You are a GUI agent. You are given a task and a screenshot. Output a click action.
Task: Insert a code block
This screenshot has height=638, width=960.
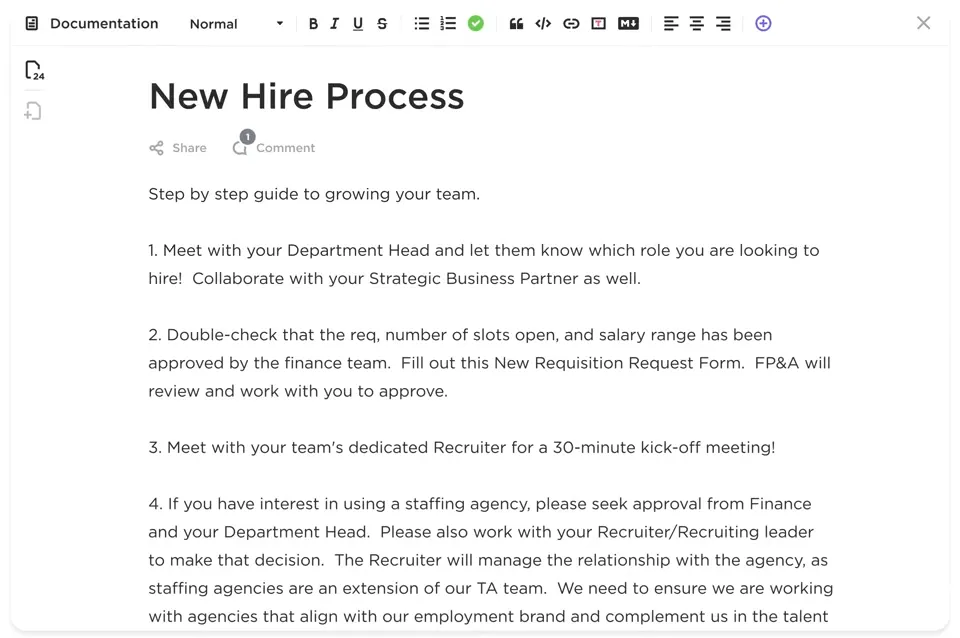point(543,24)
